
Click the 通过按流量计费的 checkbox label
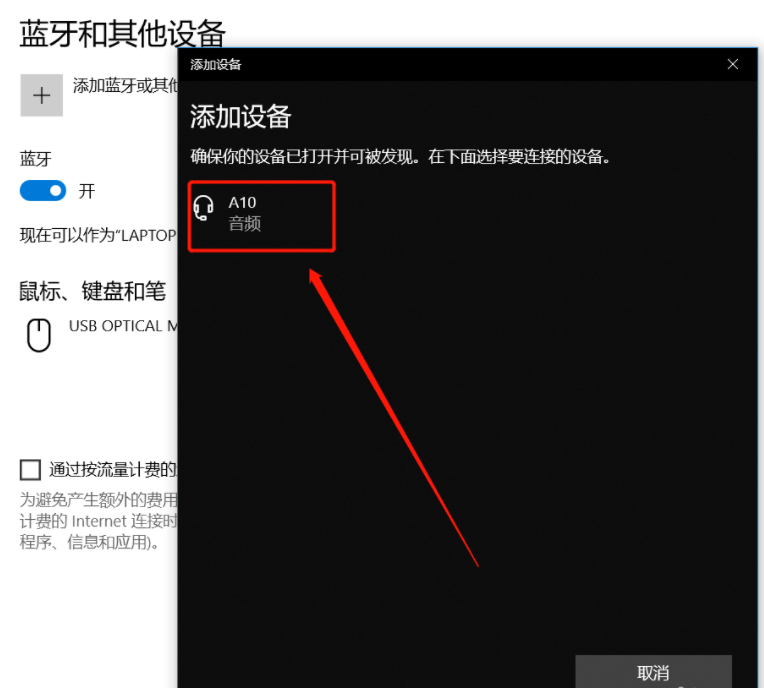point(113,470)
